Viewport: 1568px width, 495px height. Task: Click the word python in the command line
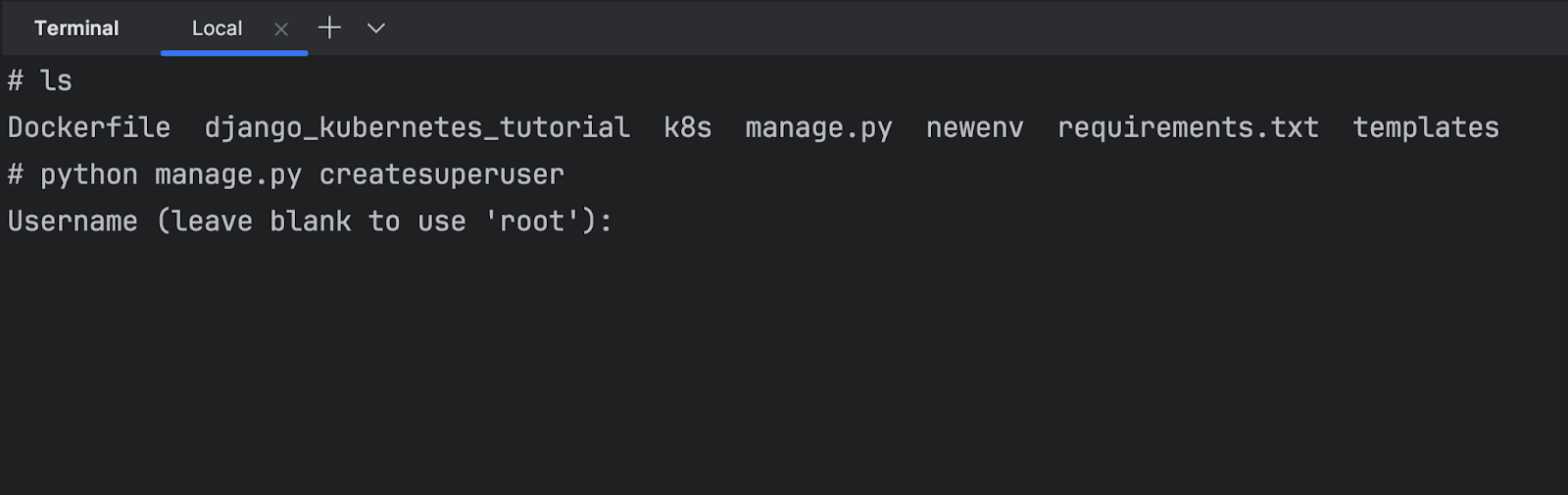[x=89, y=174]
